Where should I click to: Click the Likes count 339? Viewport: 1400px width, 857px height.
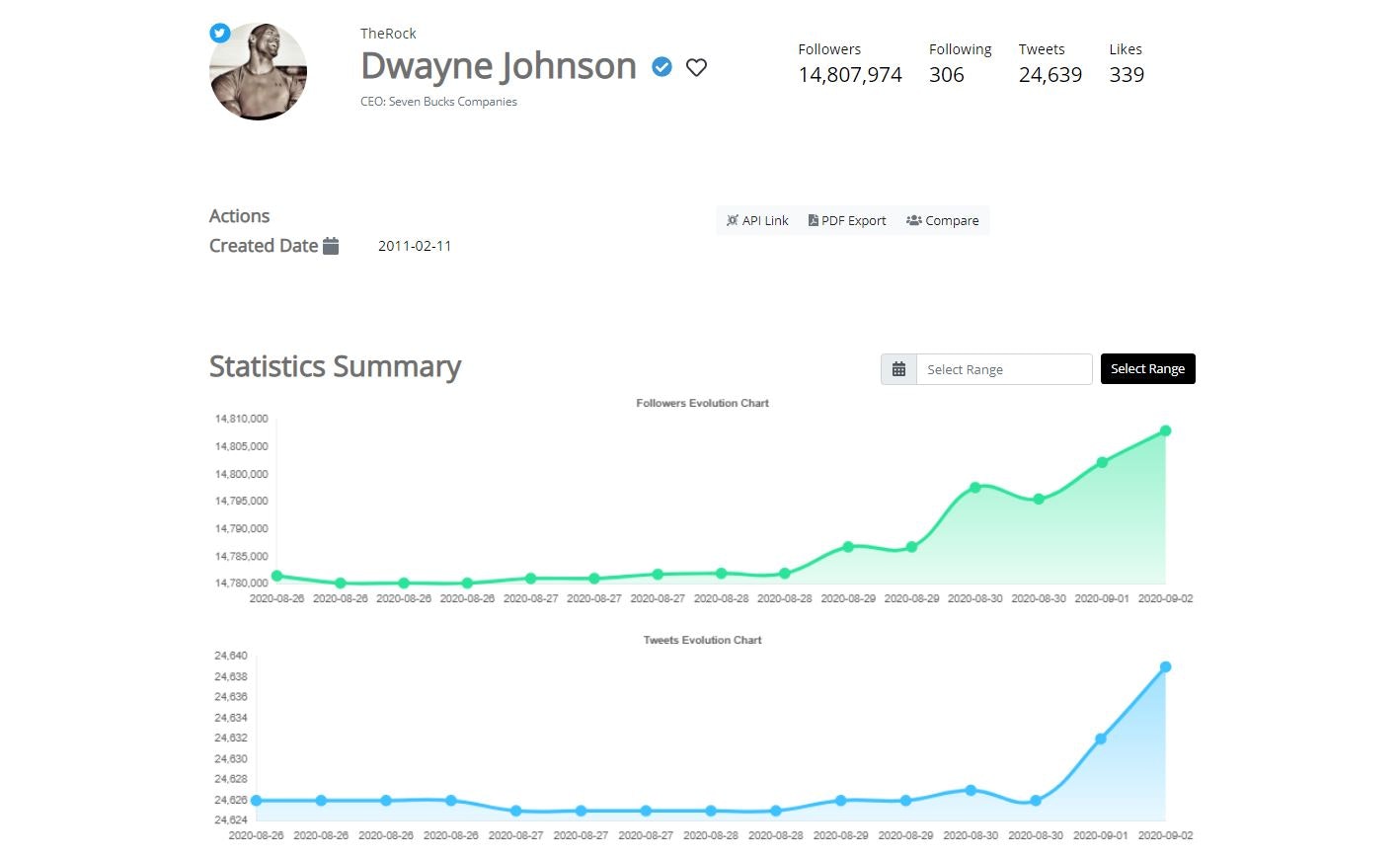[x=1127, y=74]
